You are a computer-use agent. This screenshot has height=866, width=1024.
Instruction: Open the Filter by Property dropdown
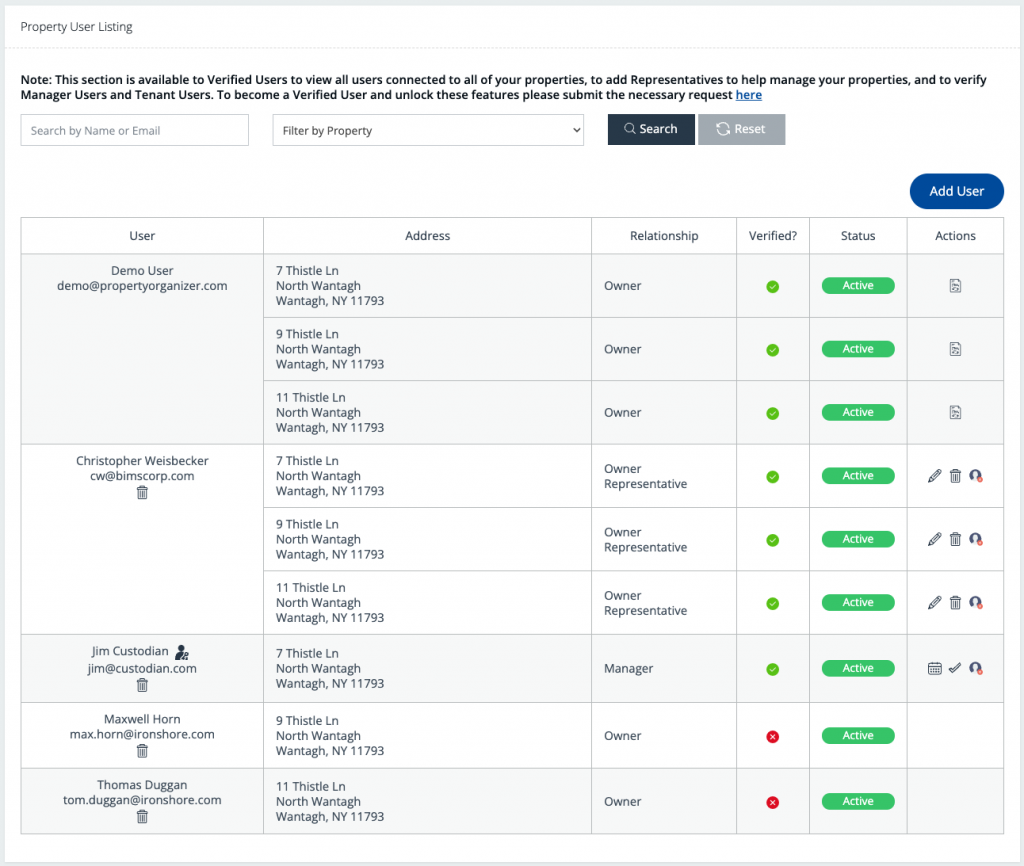[428, 129]
